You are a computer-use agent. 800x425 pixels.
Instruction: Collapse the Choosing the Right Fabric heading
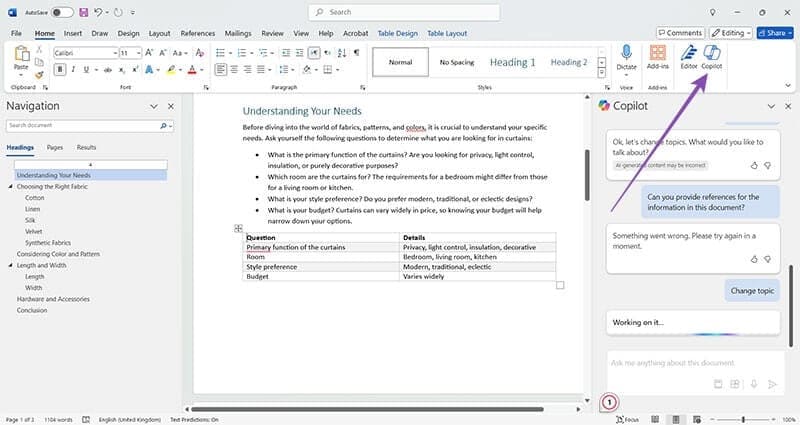10,187
